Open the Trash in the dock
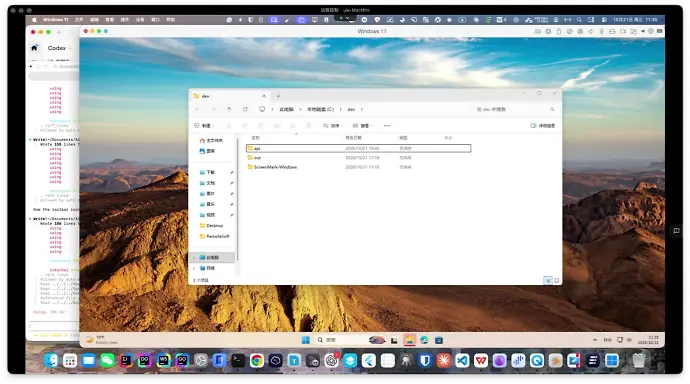 point(639,361)
